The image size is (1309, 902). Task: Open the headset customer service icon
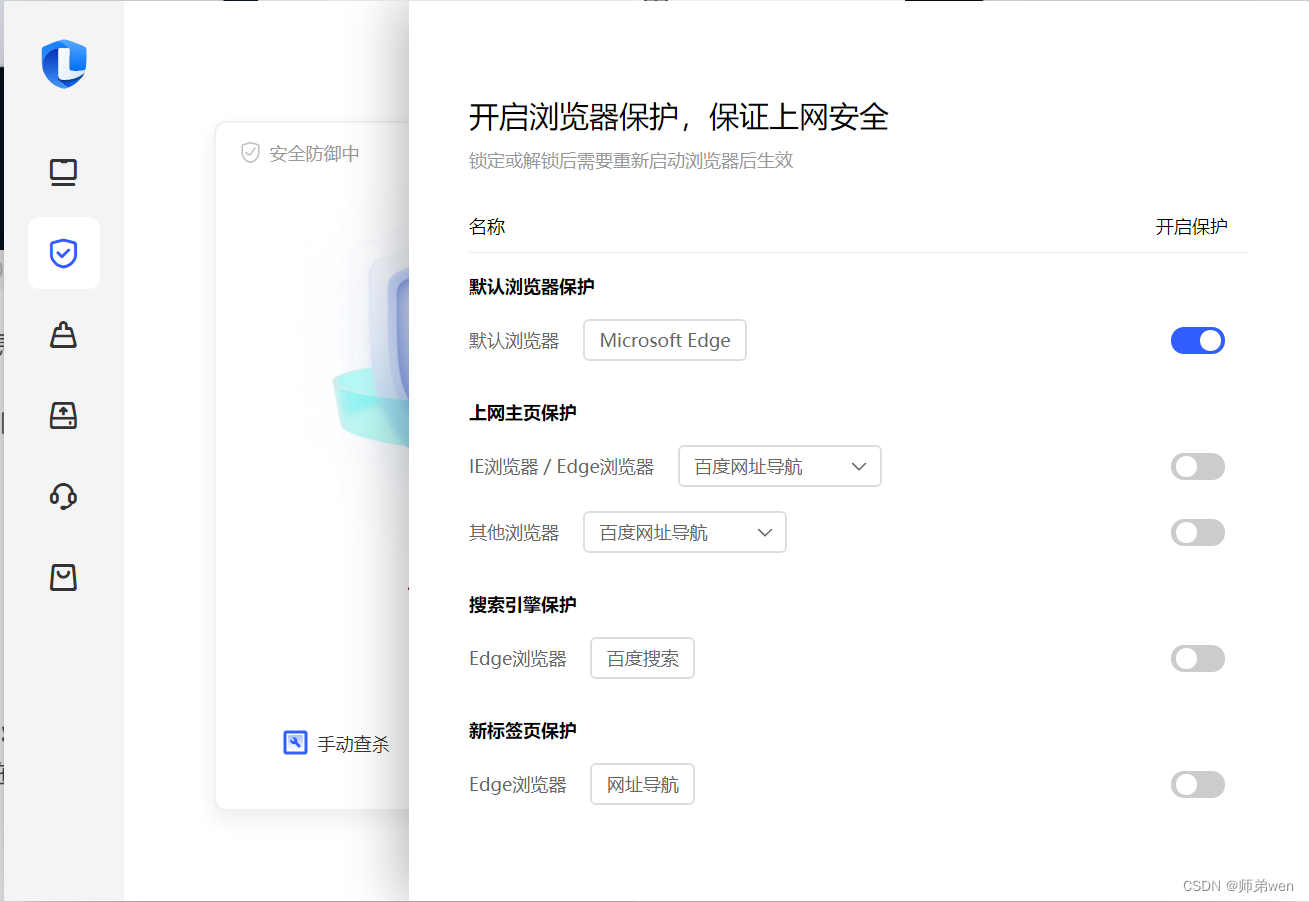pos(64,496)
